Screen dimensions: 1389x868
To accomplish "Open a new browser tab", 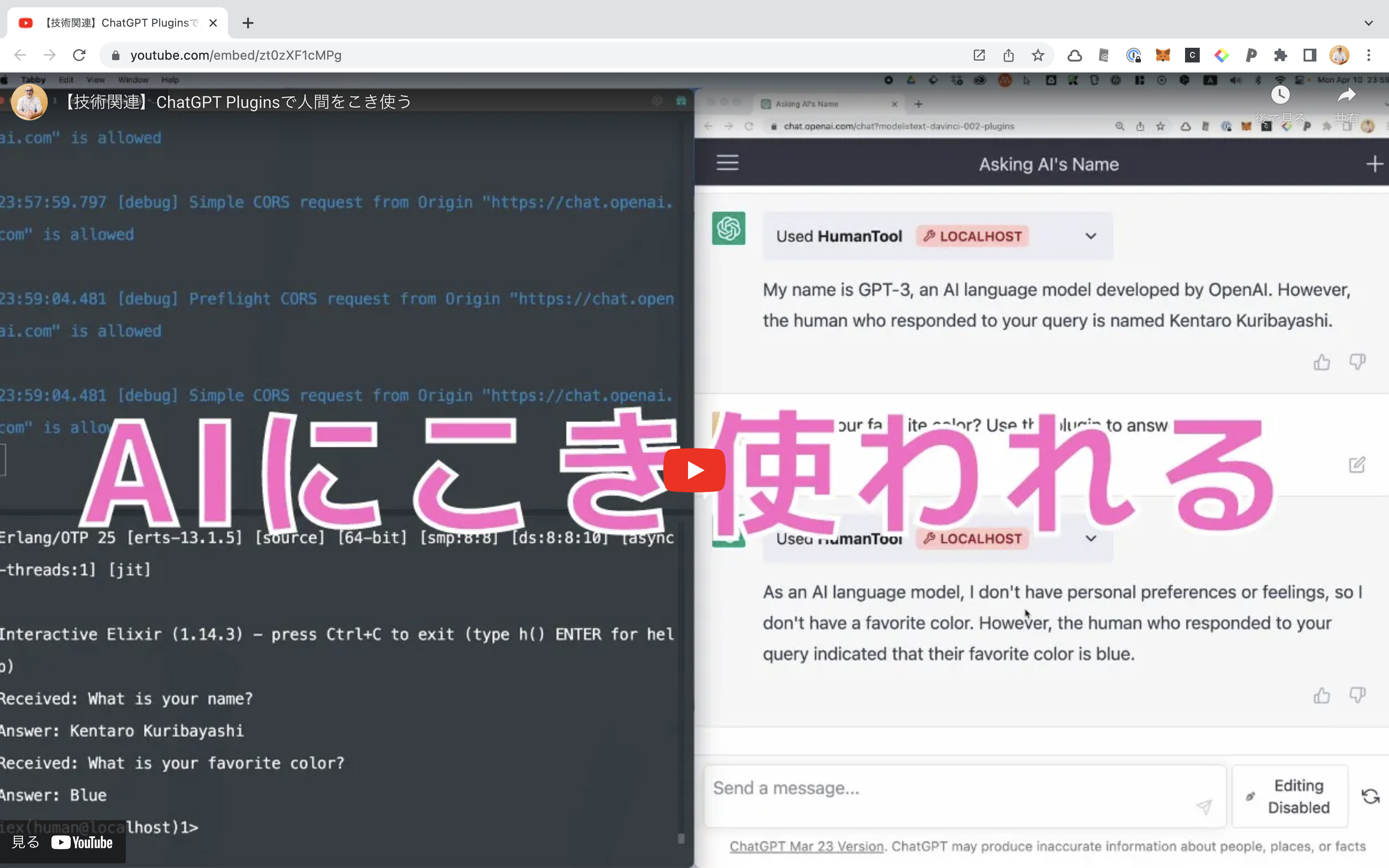I will (x=248, y=23).
